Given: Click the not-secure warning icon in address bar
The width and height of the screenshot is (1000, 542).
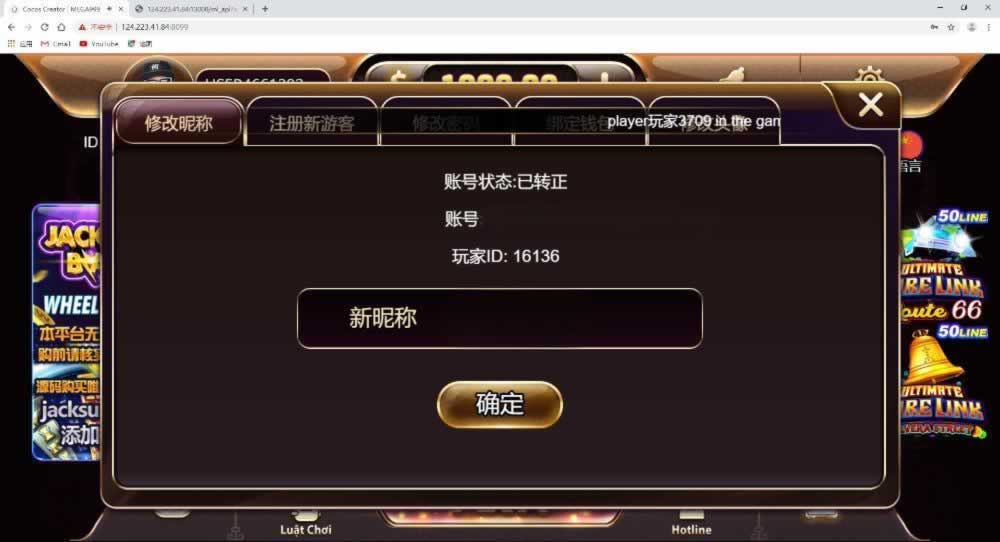Looking at the screenshot, I should point(82,27).
